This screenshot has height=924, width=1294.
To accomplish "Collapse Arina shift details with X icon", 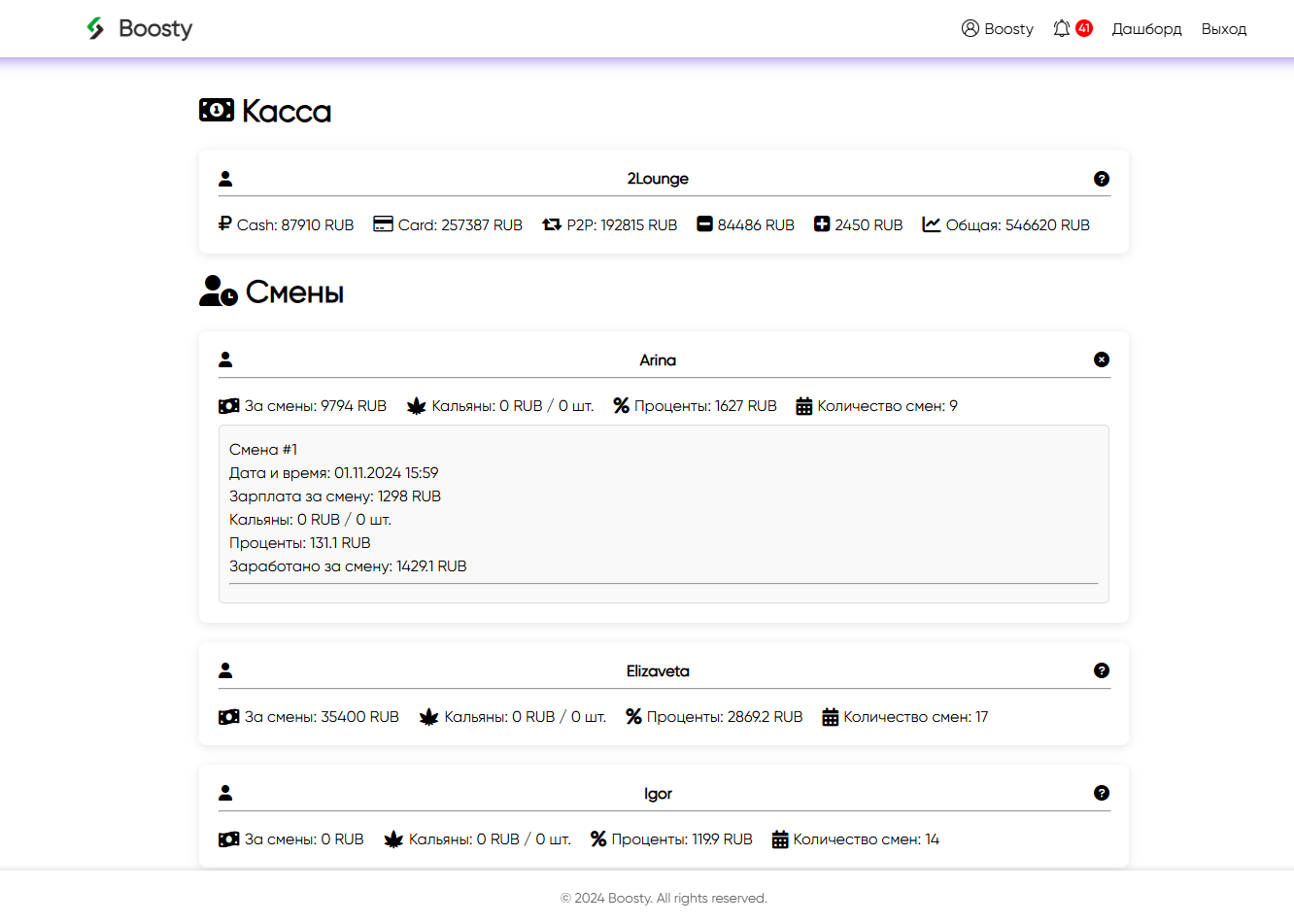I will 1102,359.
